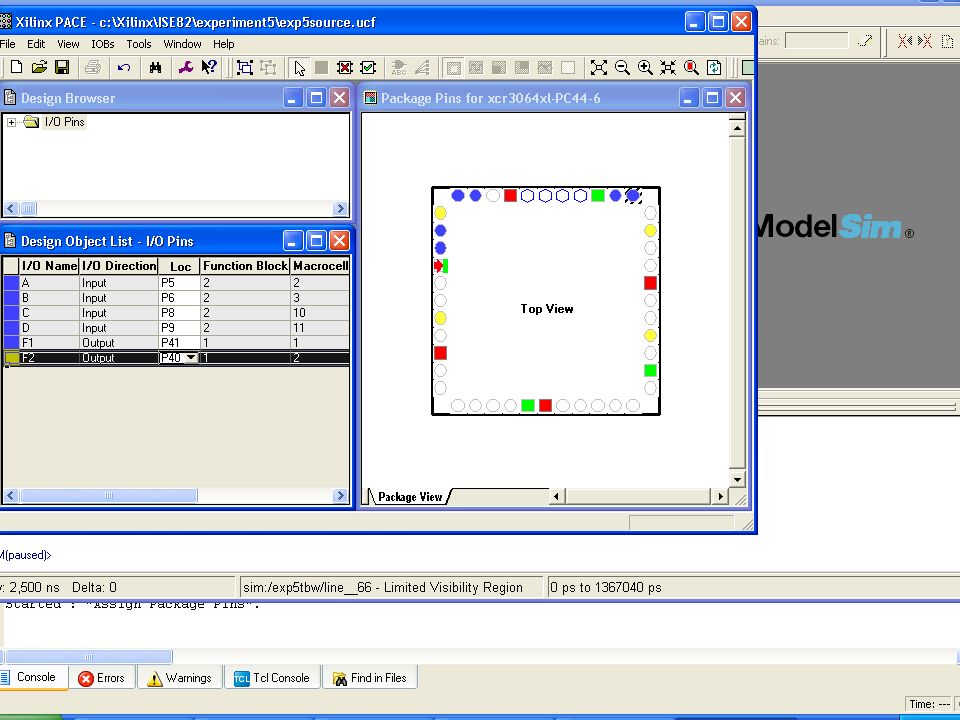Choose the arrow select tool
960x720 pixels.
coord(299,67)
